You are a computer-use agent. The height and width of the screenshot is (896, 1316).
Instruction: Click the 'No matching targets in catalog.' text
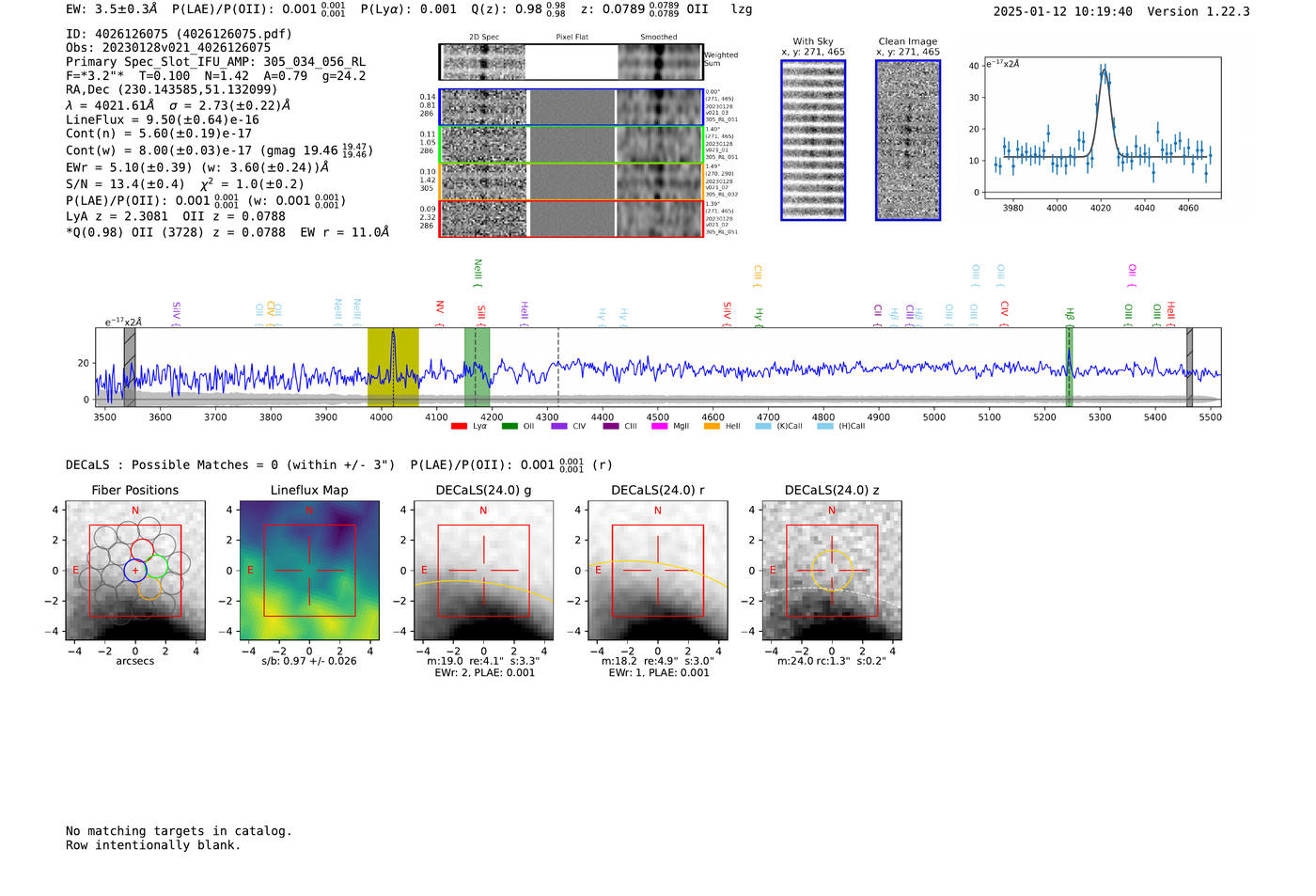(x=179, y=831)
